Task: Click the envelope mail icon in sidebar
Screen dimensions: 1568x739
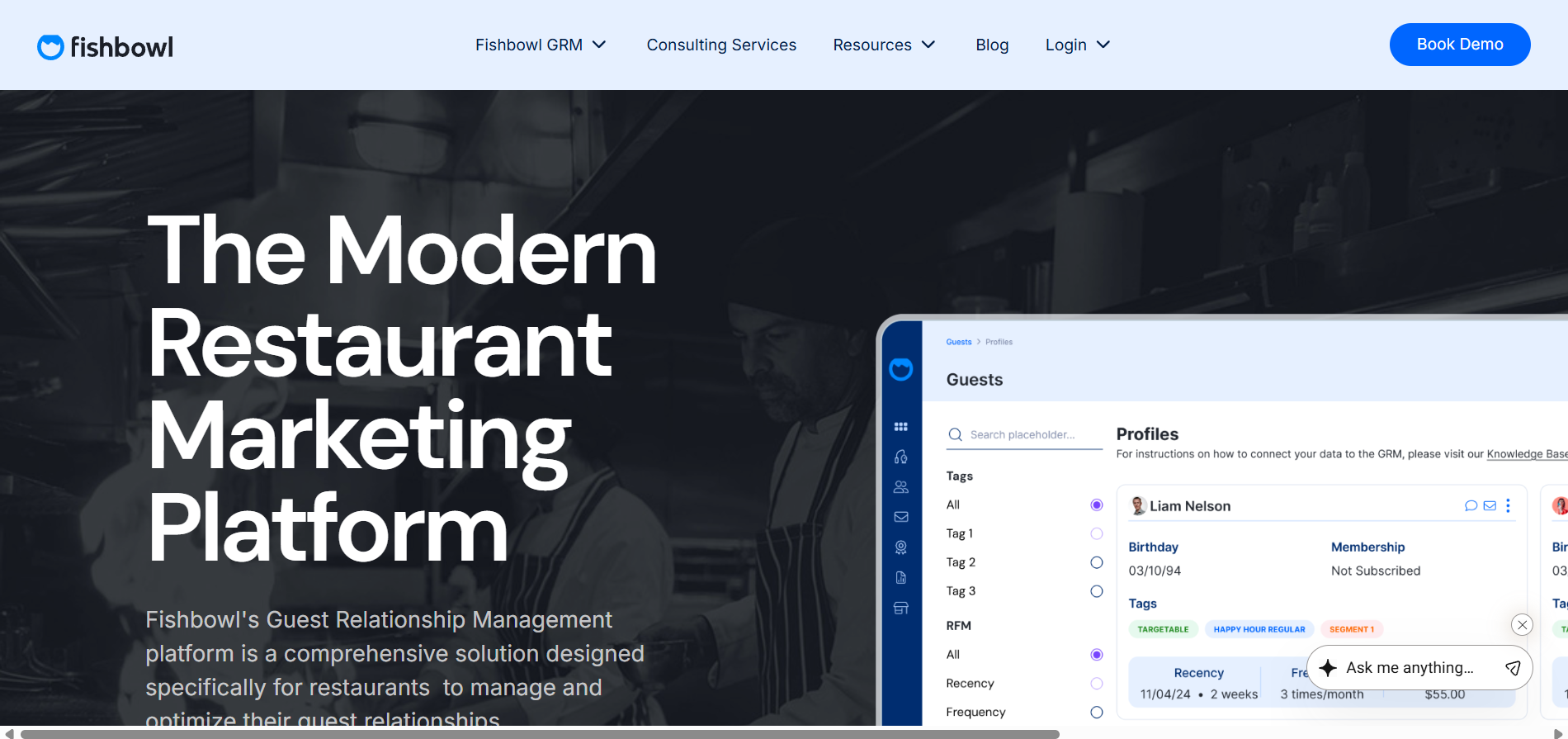Action: [901, 517]
